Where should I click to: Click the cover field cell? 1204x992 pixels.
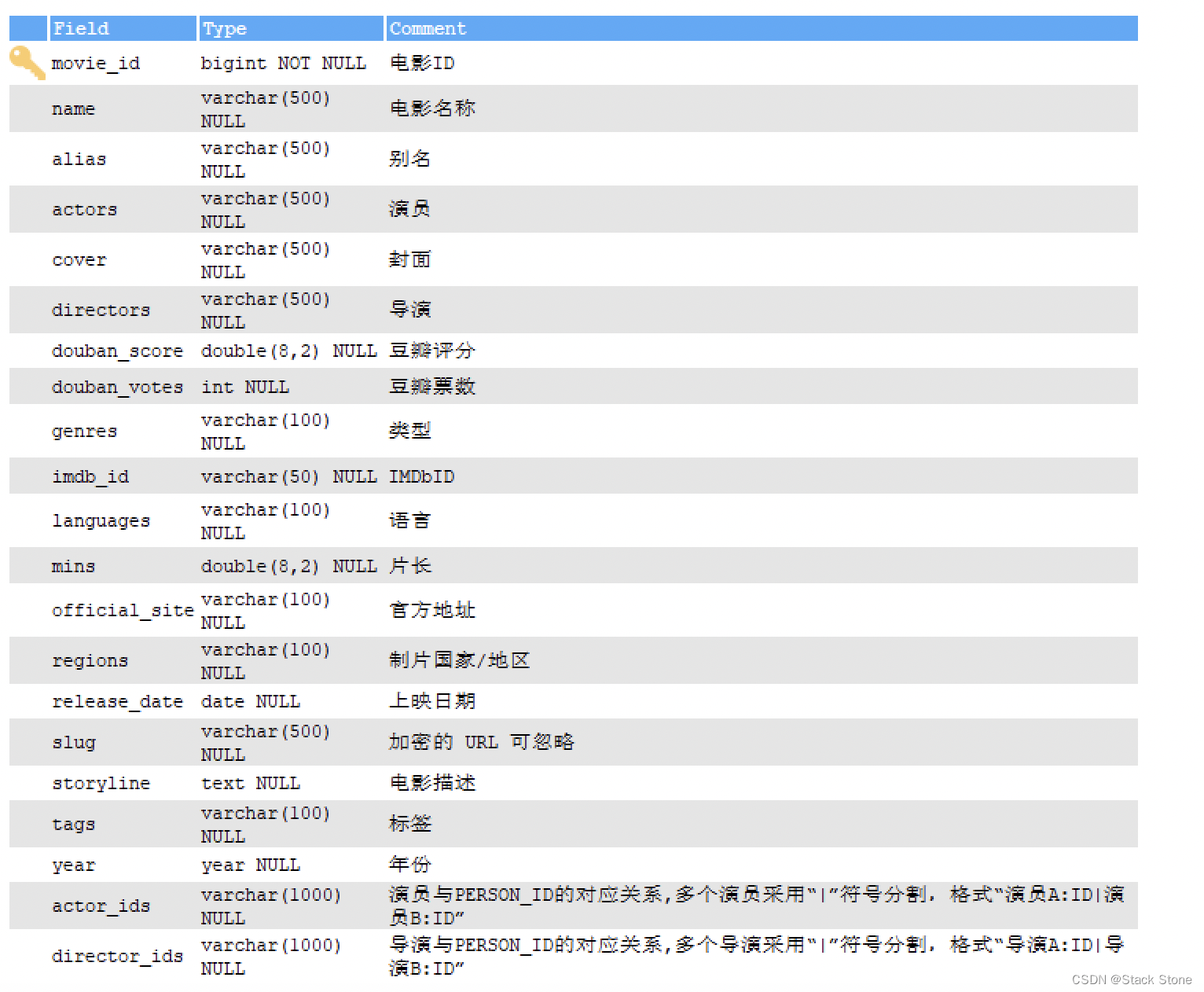click(x=79, y=260)
